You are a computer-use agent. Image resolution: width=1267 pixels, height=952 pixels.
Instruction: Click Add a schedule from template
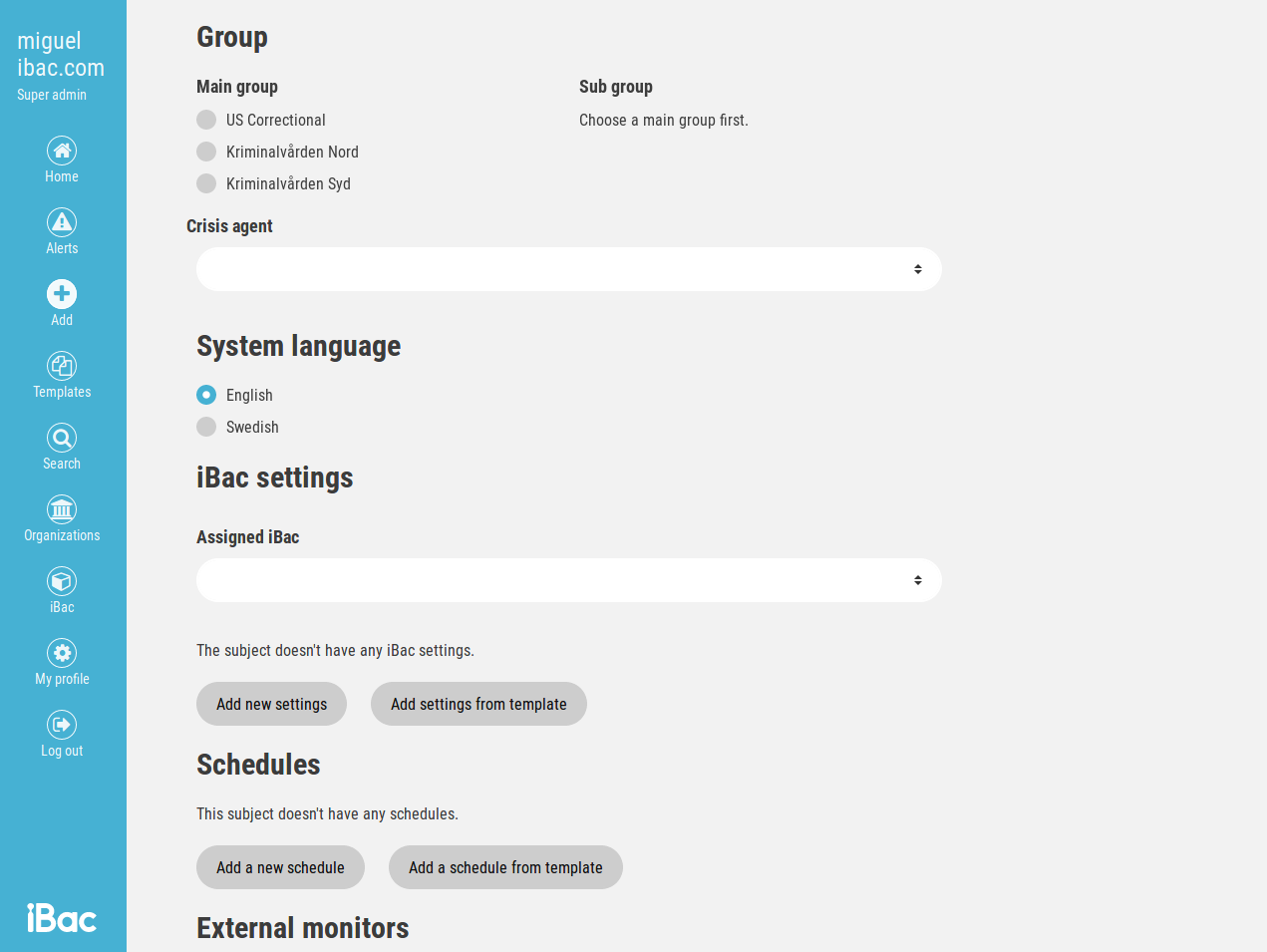[505, 867]
